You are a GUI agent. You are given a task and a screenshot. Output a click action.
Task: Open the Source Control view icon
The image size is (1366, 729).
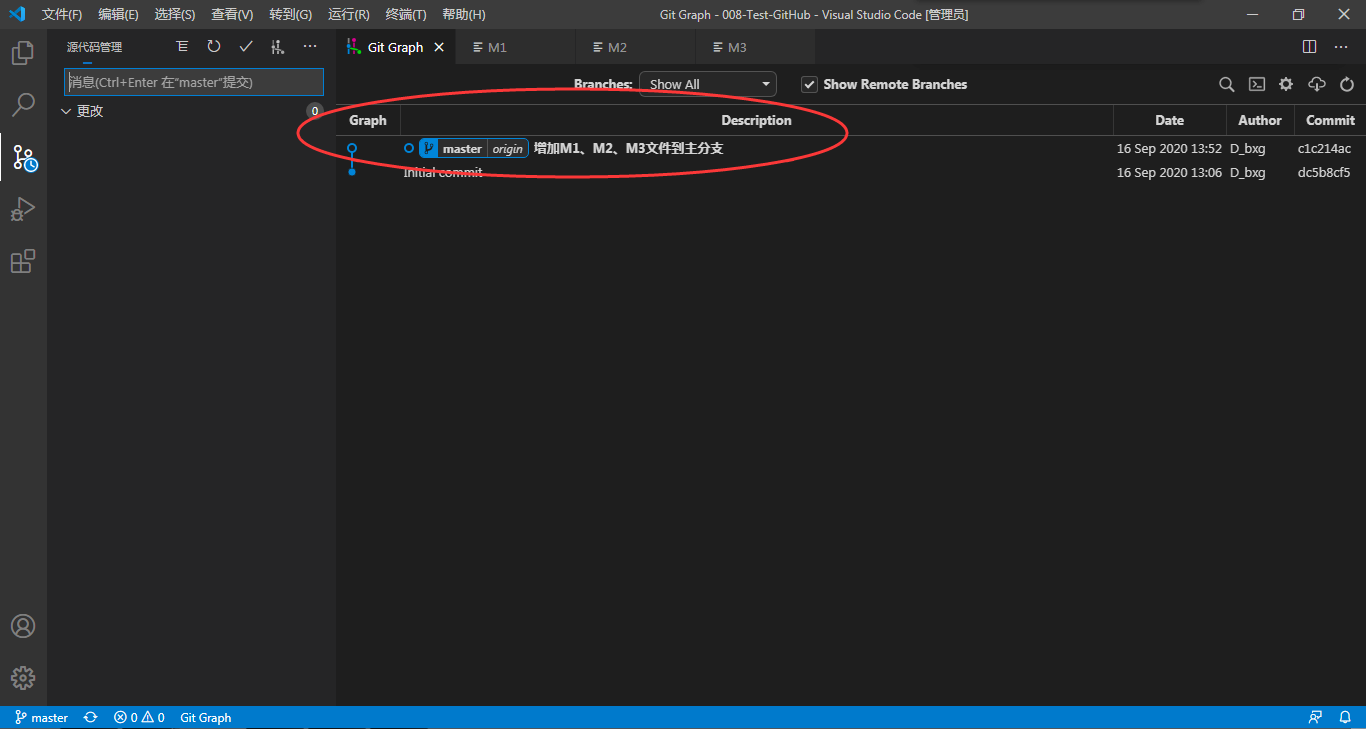point(23,157)
